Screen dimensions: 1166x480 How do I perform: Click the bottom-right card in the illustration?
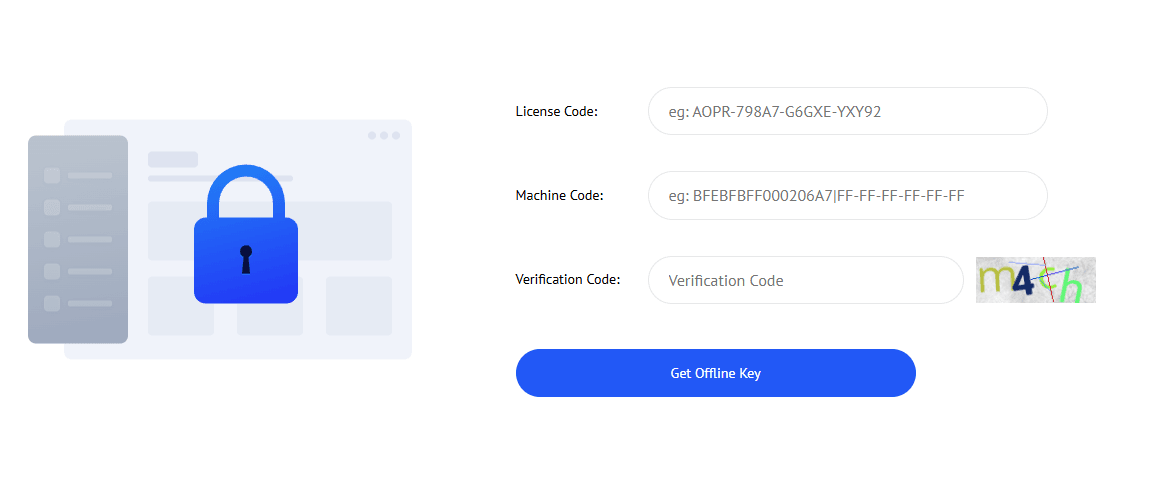coord(358,306)
